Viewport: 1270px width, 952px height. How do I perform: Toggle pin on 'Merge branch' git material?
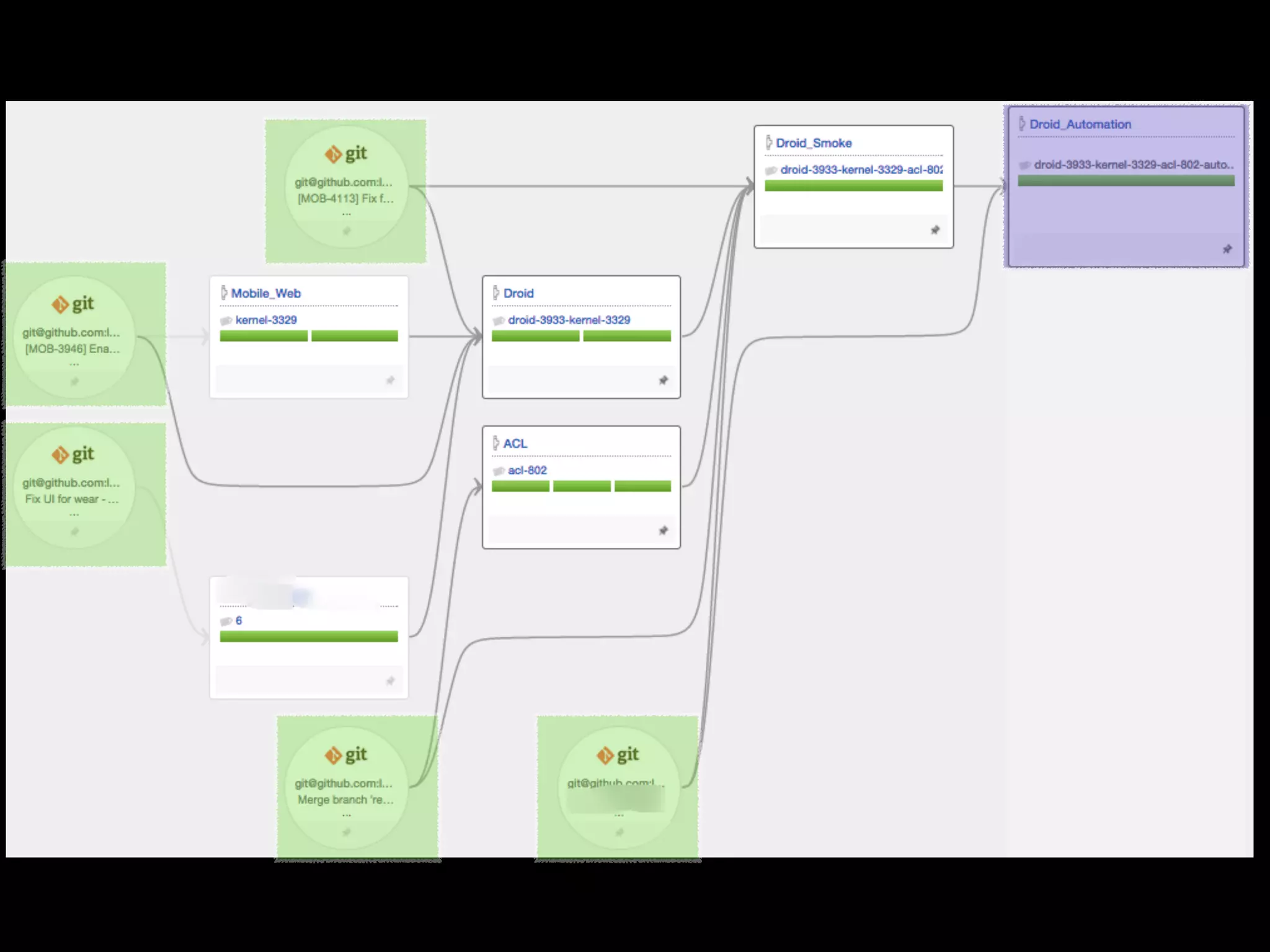coord(347,832)
